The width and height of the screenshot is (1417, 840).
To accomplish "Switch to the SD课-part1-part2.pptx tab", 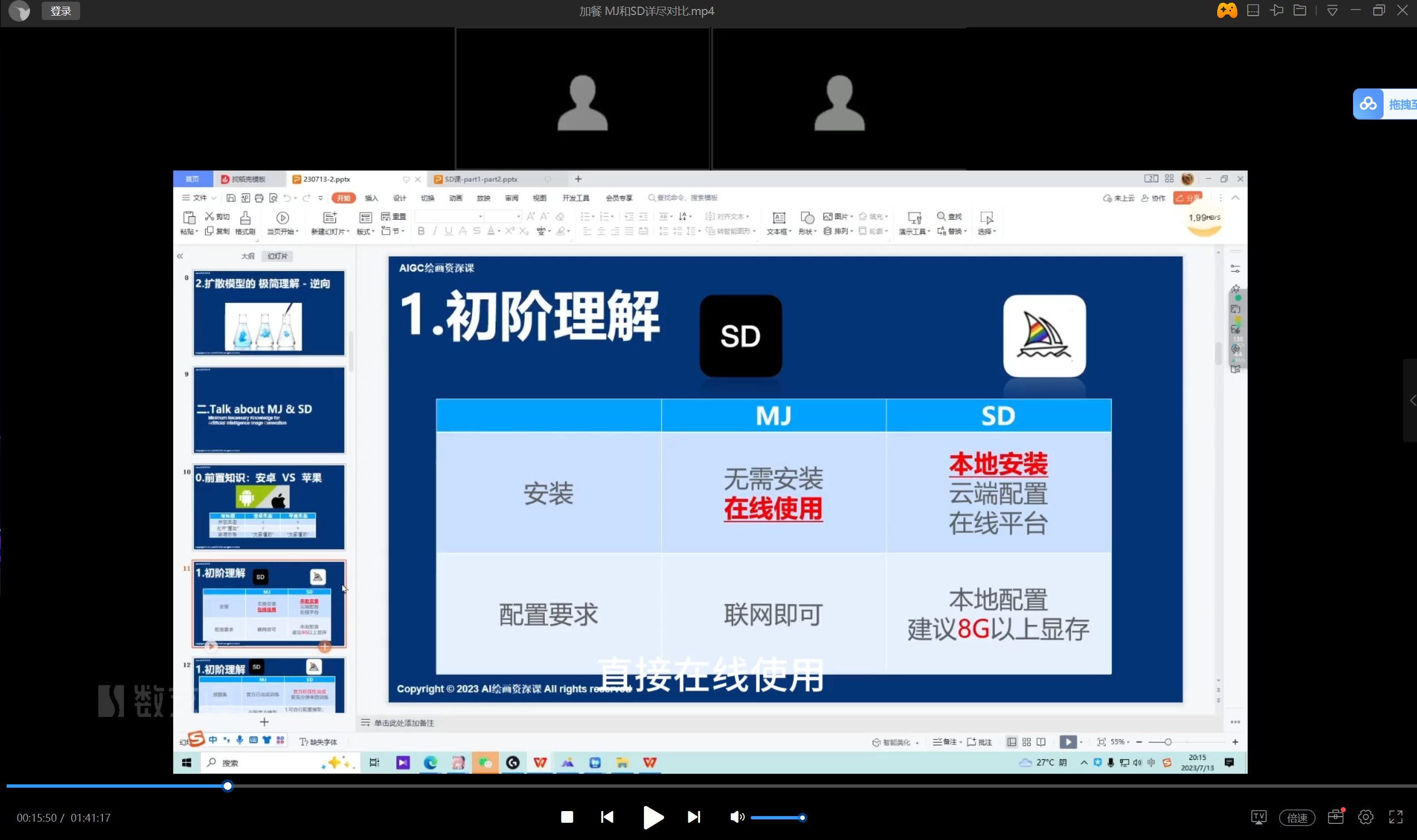I will (481, 179).
